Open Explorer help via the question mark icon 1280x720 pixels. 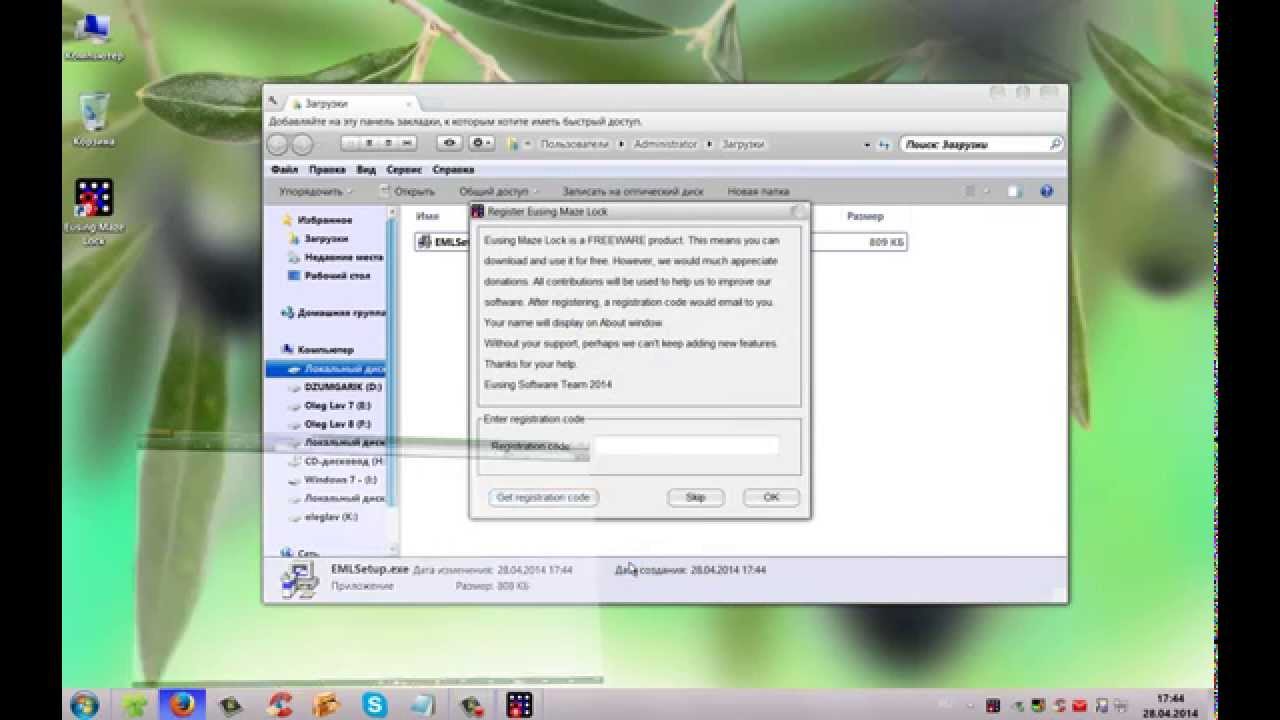[x=1046, y=191]
